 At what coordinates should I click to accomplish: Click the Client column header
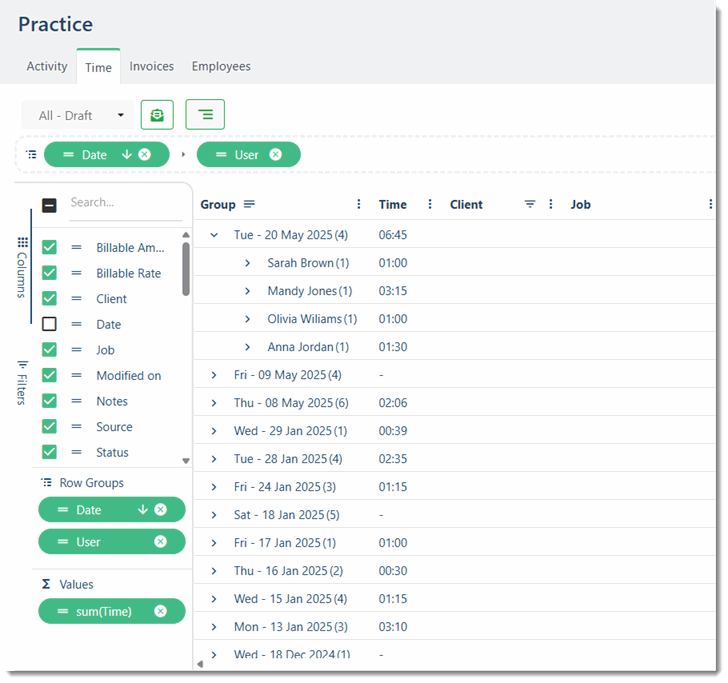(466, 204)
